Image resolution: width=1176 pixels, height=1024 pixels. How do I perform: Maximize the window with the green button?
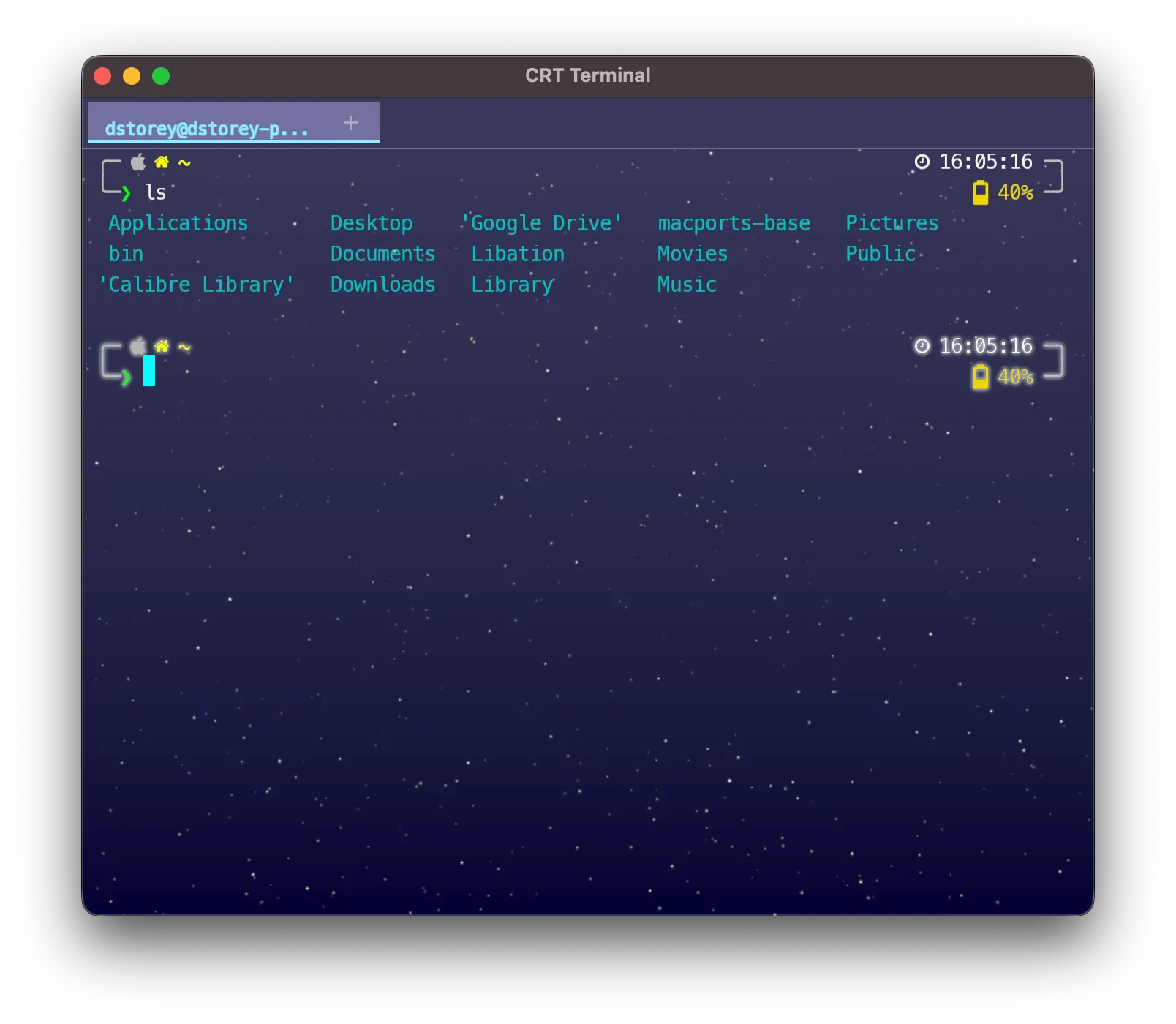tap(161, 76)
